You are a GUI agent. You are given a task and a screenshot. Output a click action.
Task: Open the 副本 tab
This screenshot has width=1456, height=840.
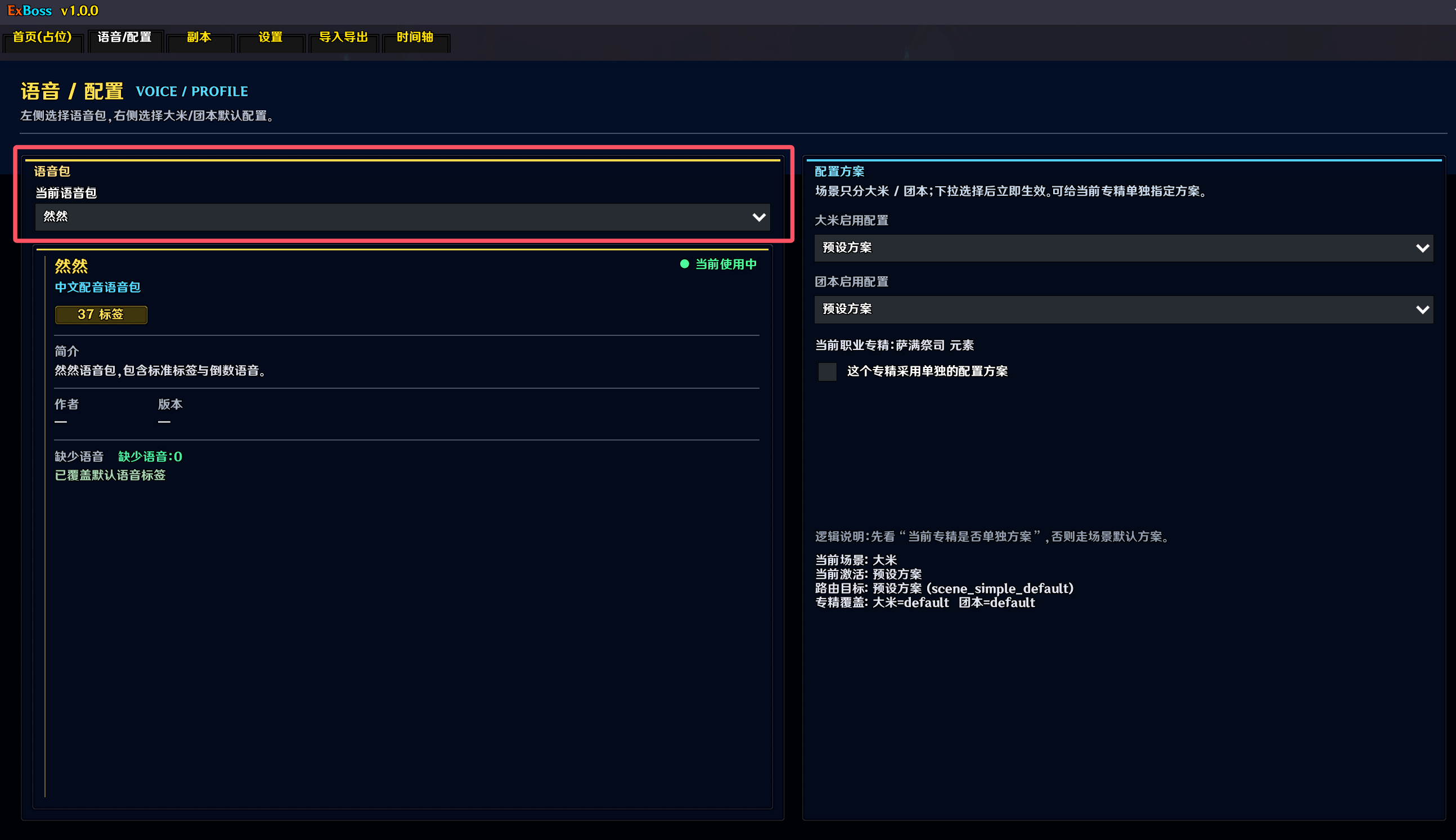point(199,38)
